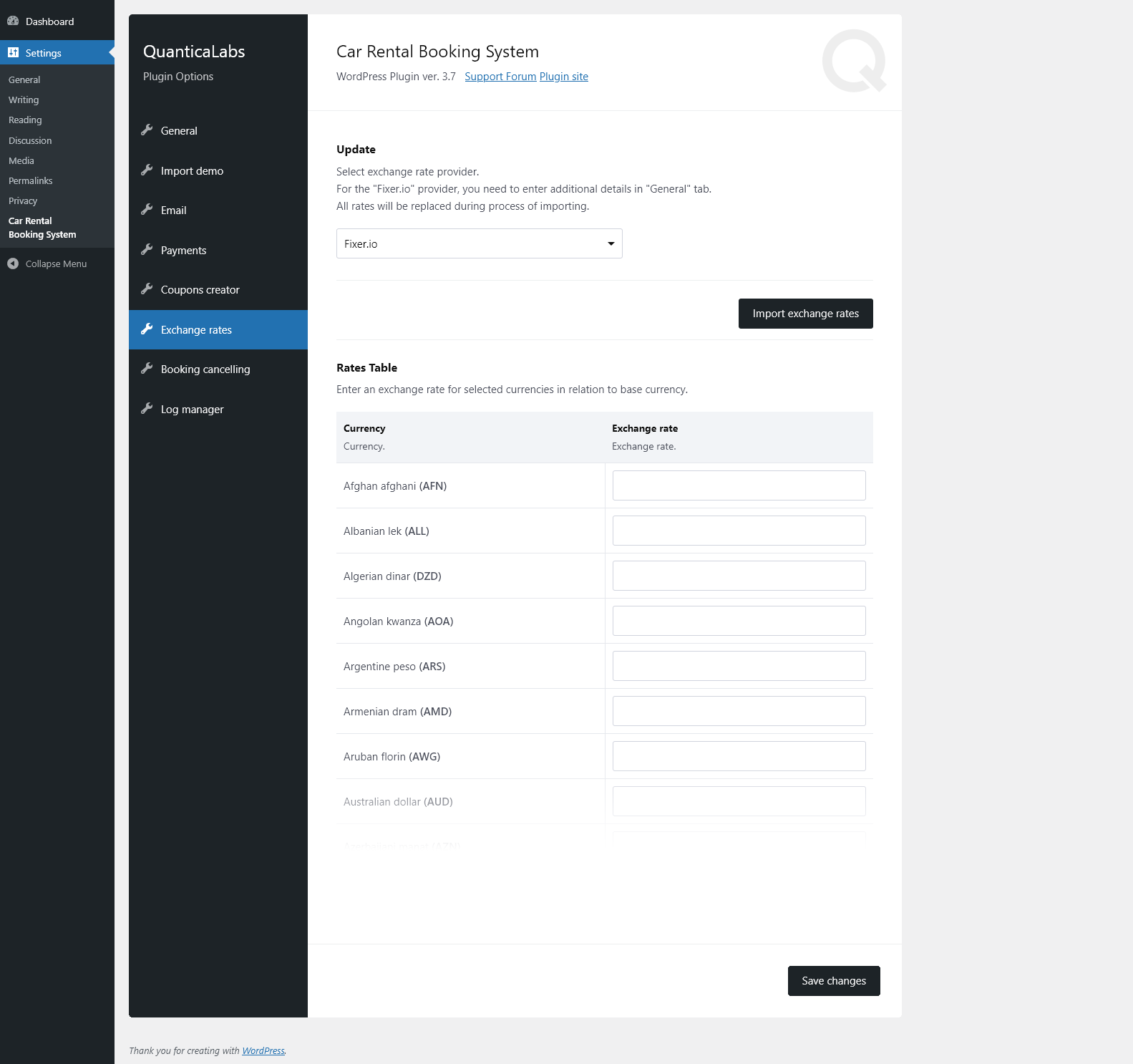Open the Reading settings page
Screen dimensions: 1133x1064
(25, 120)
